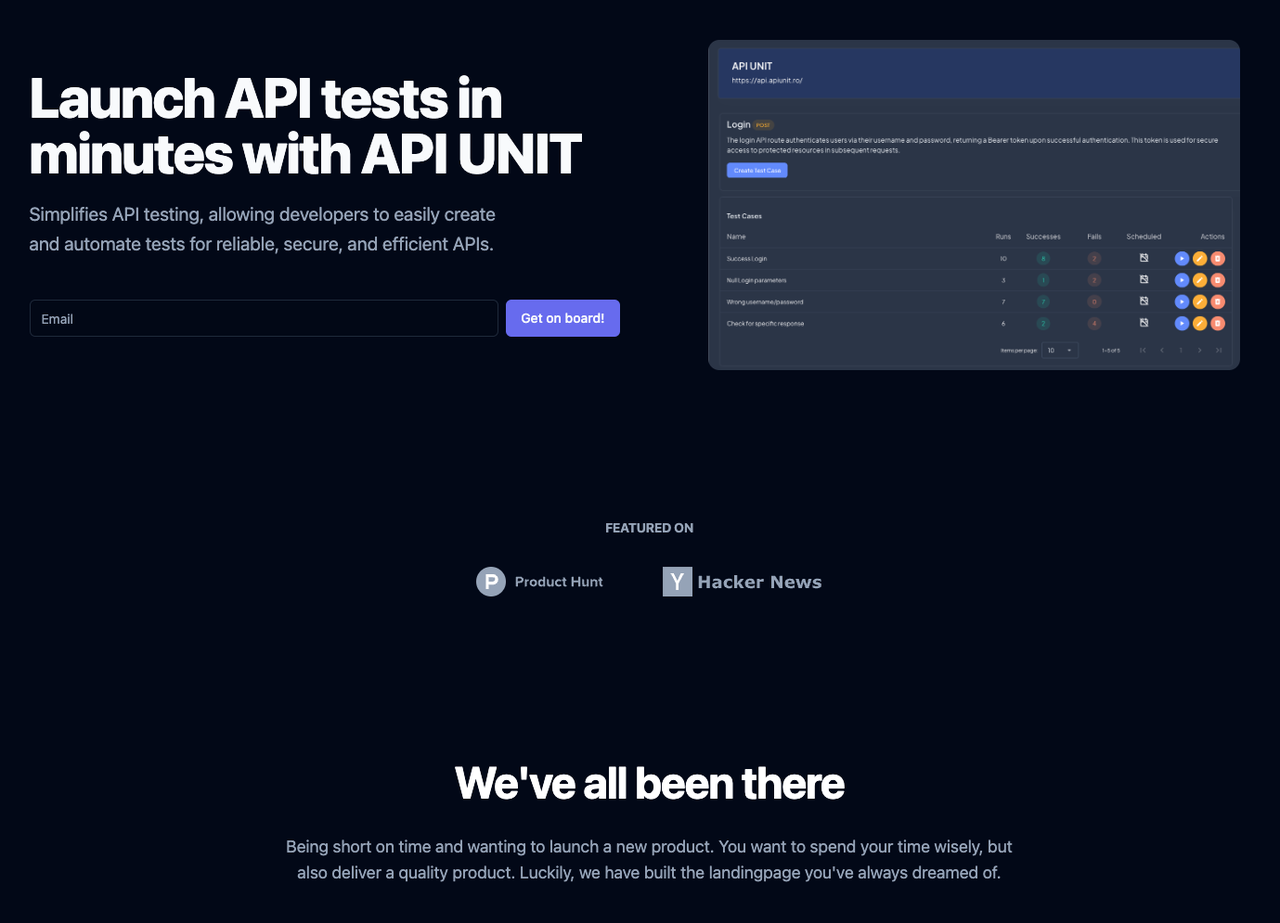
Task: Click the Create Test Case button
Action: (757, 170)
